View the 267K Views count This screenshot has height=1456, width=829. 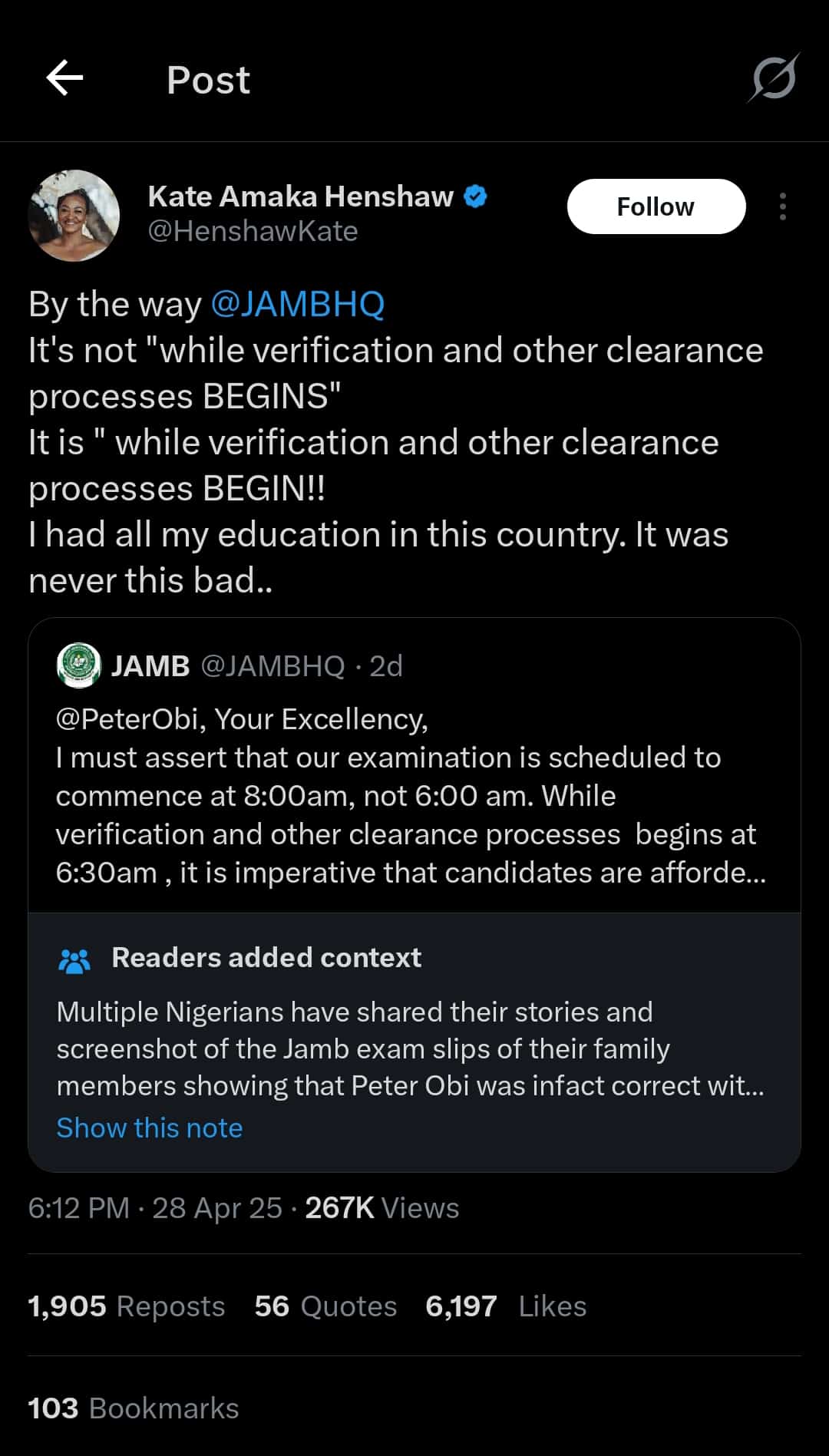[x=381, y=1208]
